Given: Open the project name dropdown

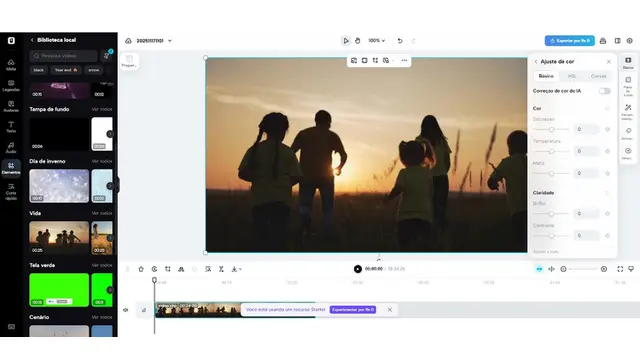Looking at the screenshot, I should pyautogui.click(x=170, y=41).
